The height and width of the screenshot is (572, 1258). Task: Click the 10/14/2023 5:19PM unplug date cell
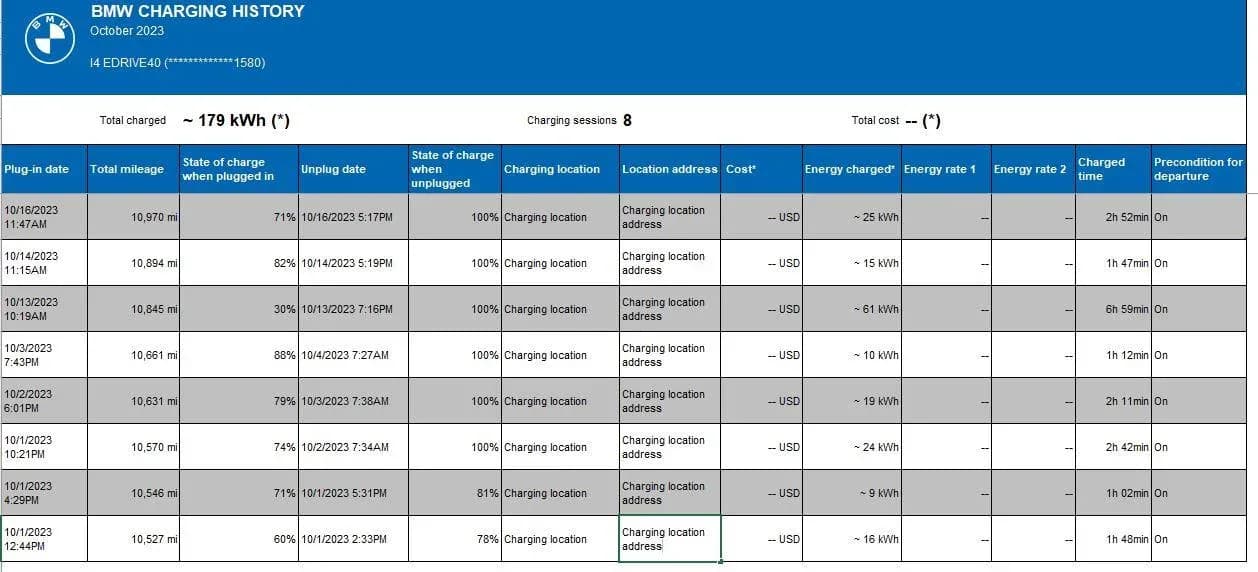(x=353, y=263)
